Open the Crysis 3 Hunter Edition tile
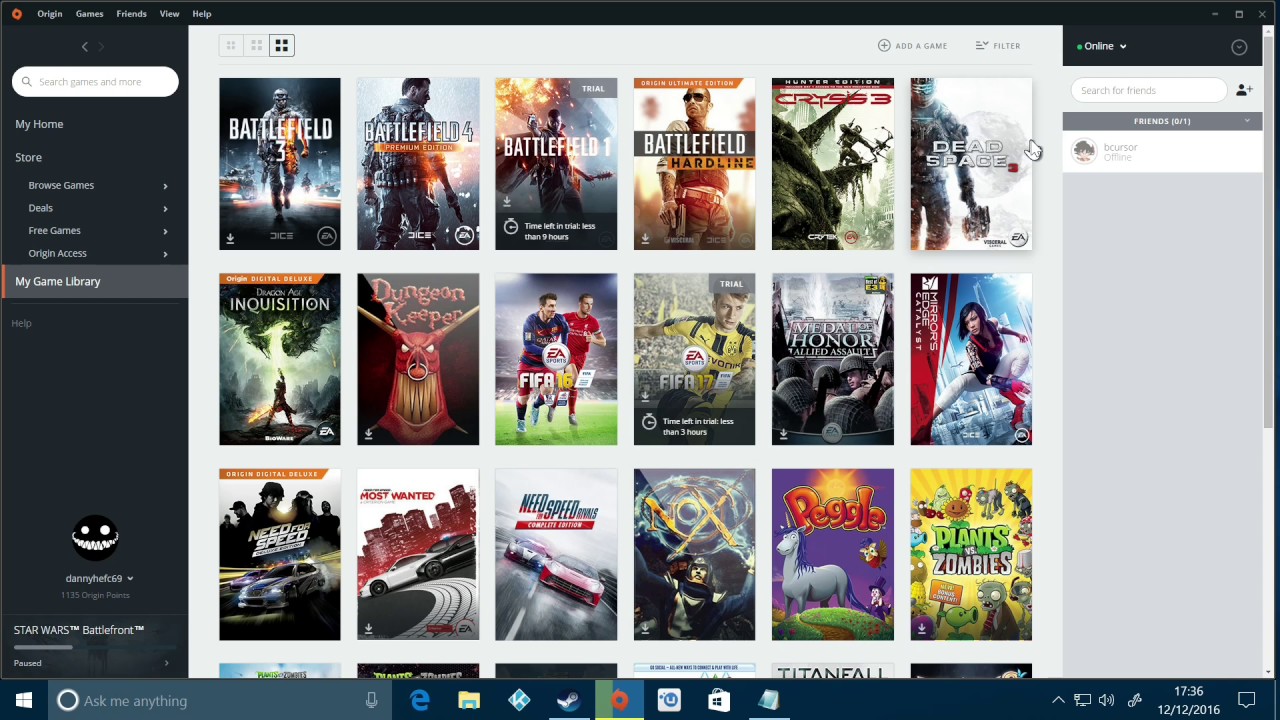 click(x=833, y=164)
